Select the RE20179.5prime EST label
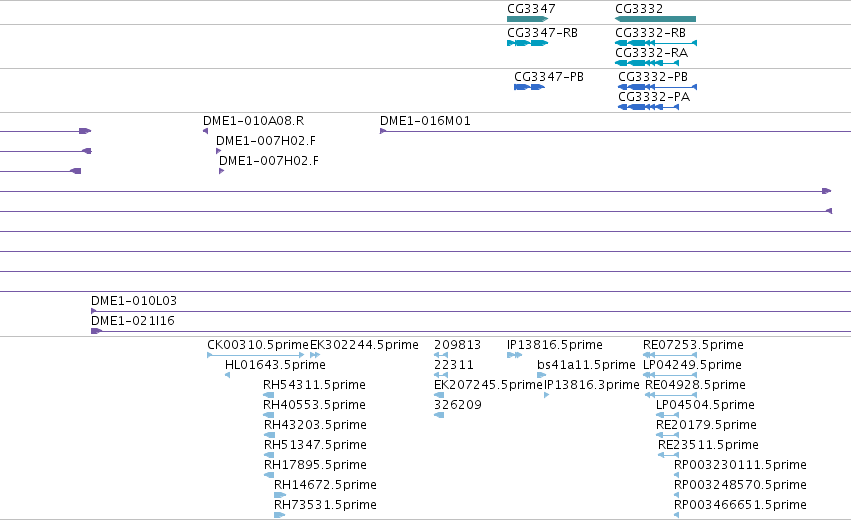The height and width of the screenshot is (520, 851). [706, 425]
